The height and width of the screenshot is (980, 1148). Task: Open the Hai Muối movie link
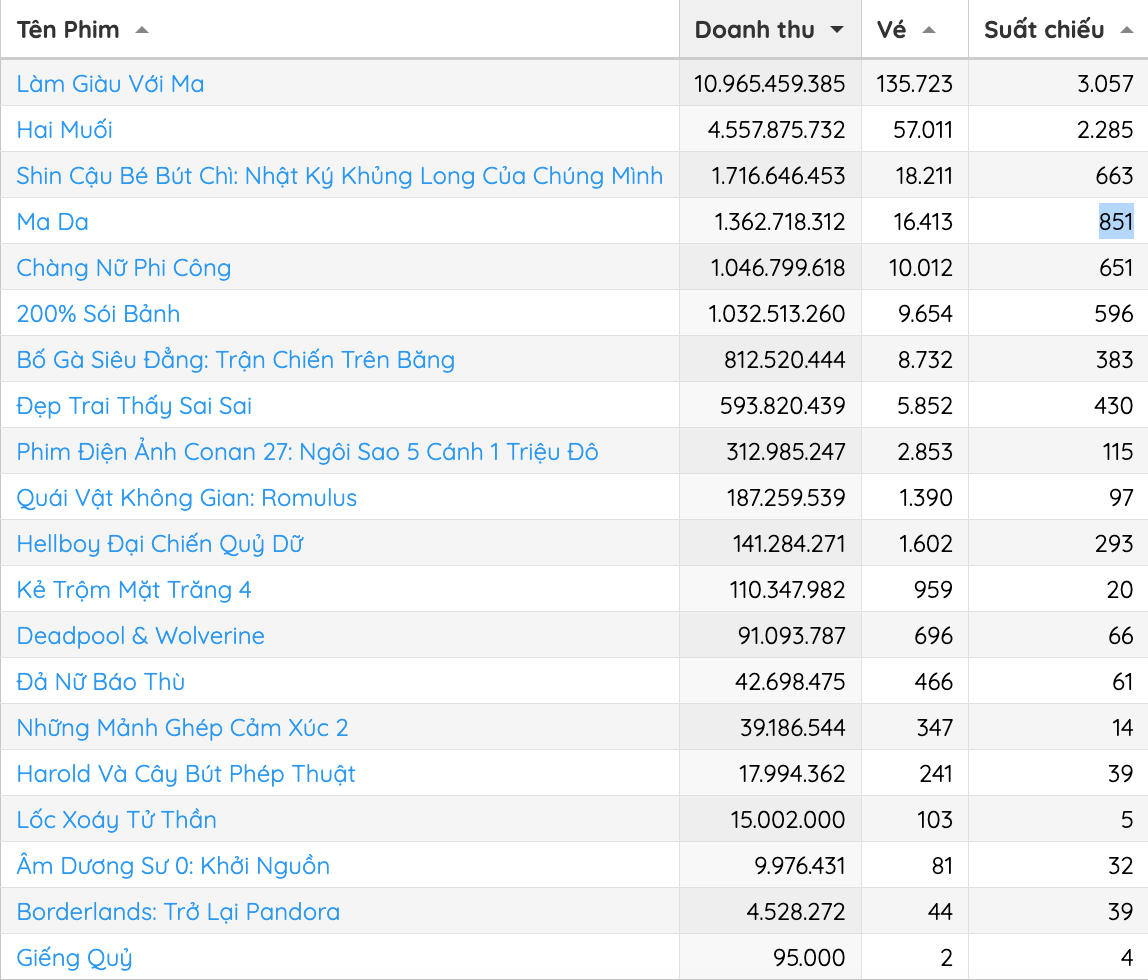(65, 130)
